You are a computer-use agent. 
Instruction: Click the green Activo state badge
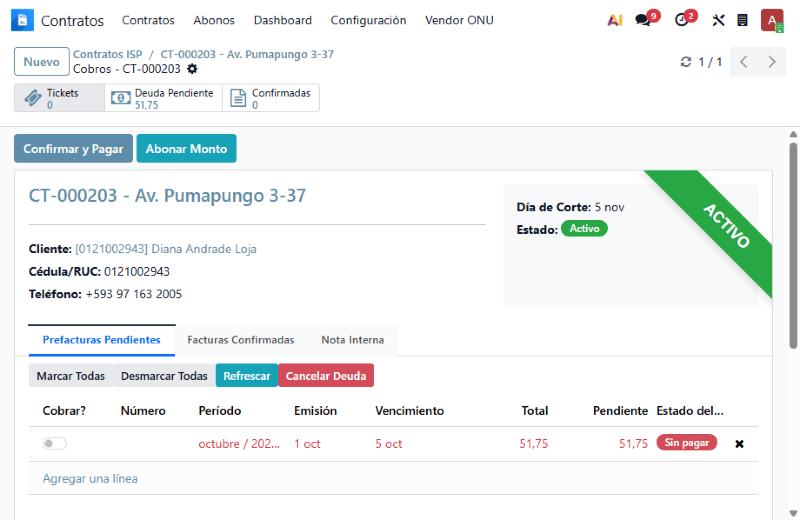pyautogui.click(x=584, y=229)
